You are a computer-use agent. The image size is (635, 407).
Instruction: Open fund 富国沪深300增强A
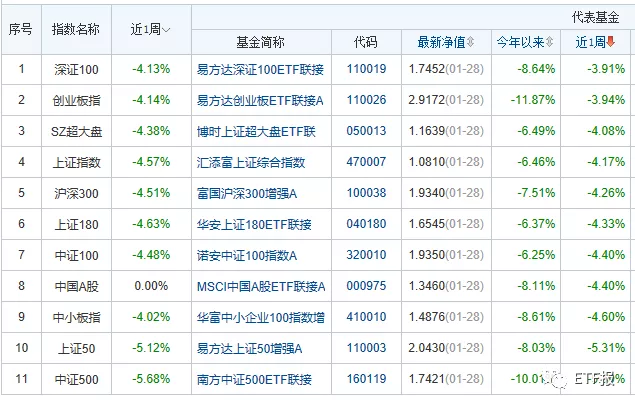[x=247, y=193]
